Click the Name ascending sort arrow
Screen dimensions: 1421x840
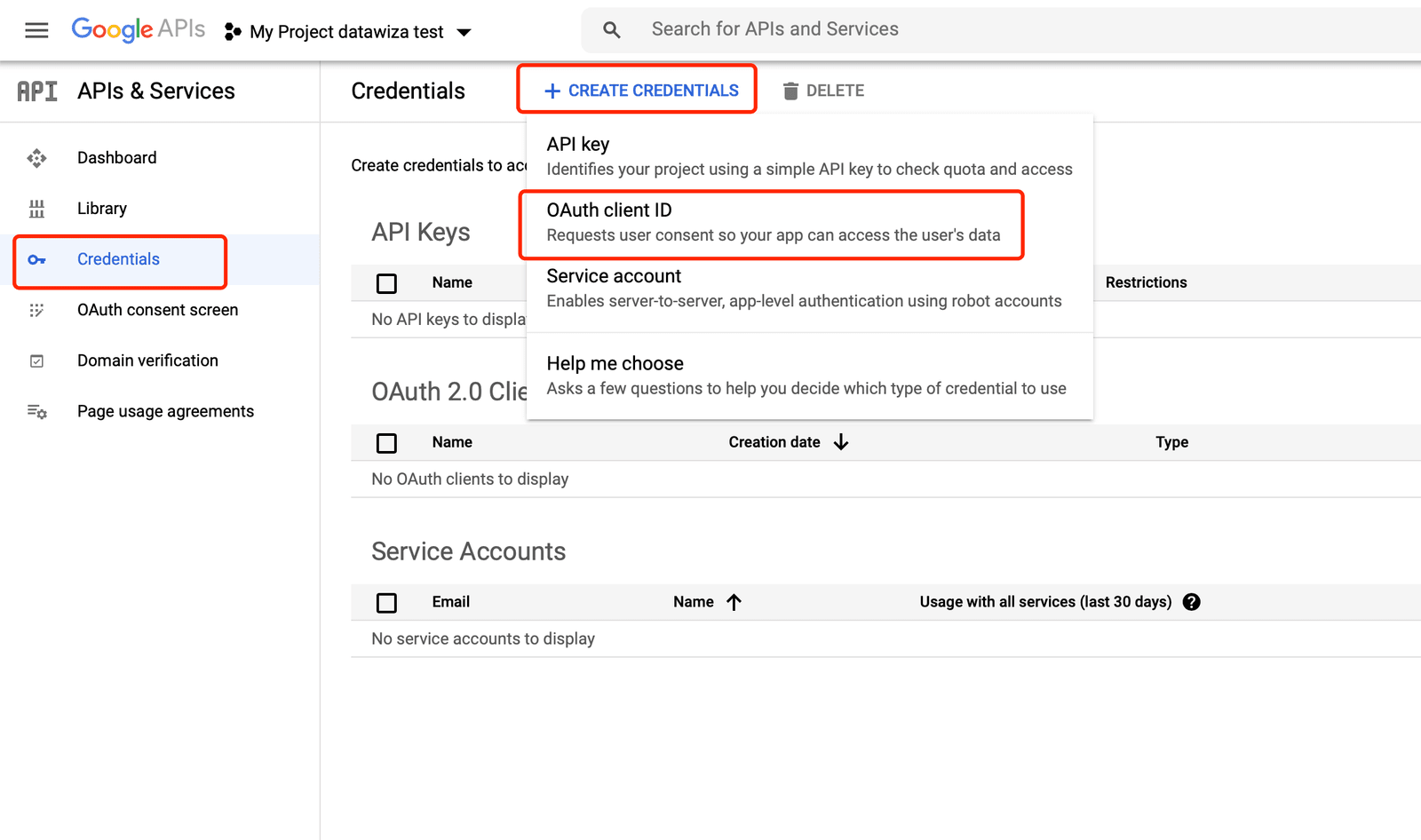(734, 602)
